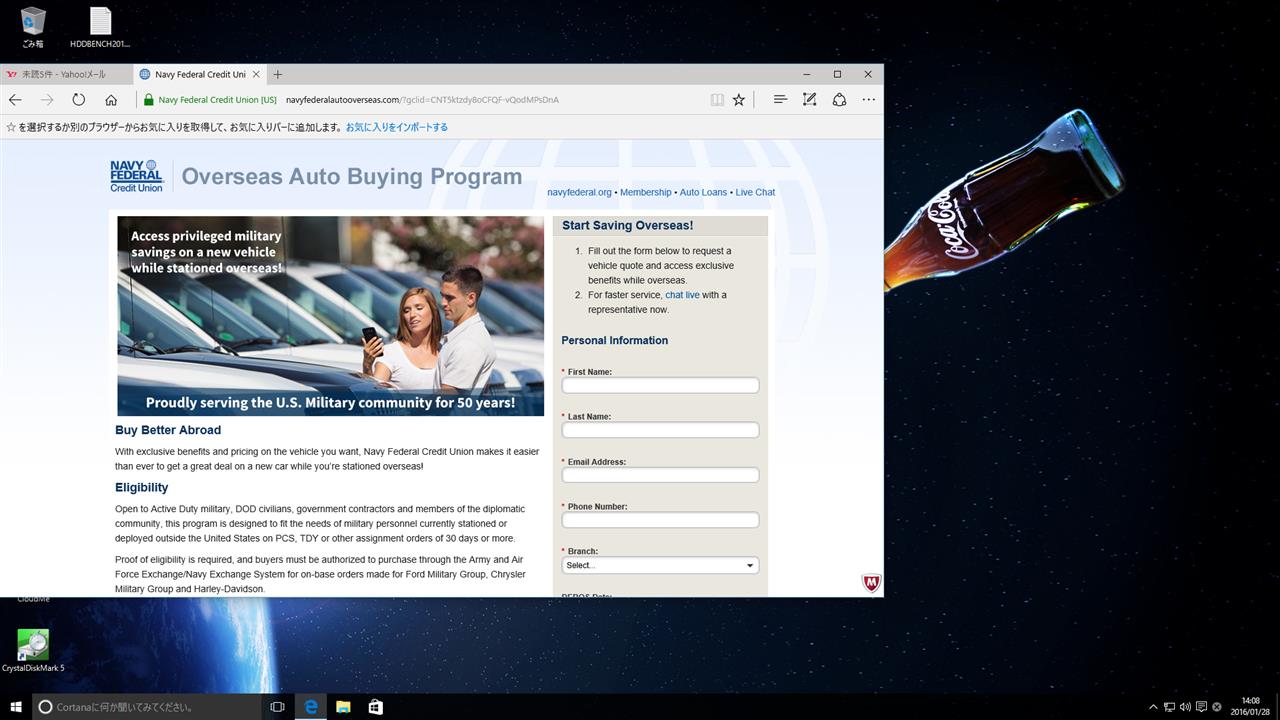Click the volume speaker tray icon
The image size is (1280, 720).
point(1185,707)
